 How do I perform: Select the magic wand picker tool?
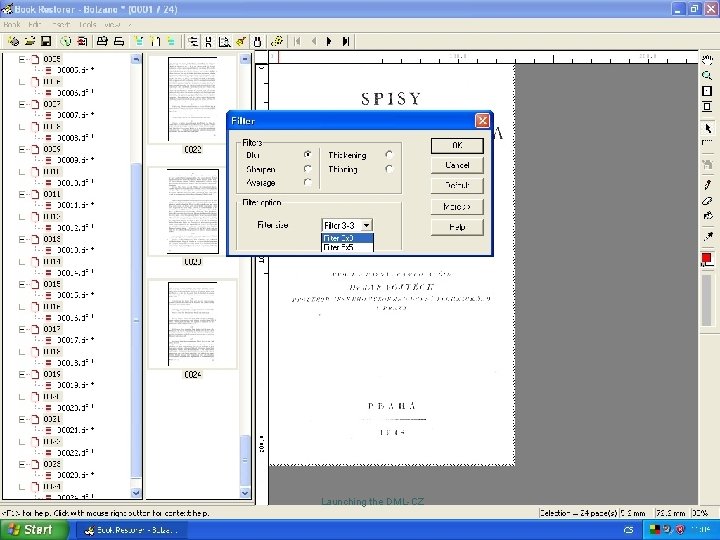click(707, 237)
